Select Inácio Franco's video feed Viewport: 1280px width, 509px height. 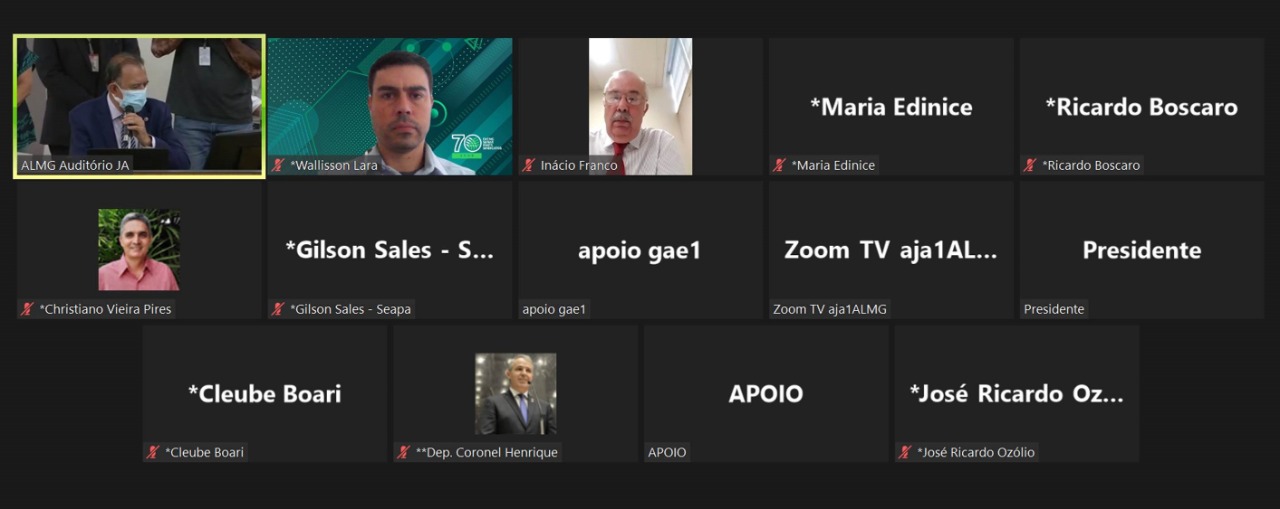point(640,107)
